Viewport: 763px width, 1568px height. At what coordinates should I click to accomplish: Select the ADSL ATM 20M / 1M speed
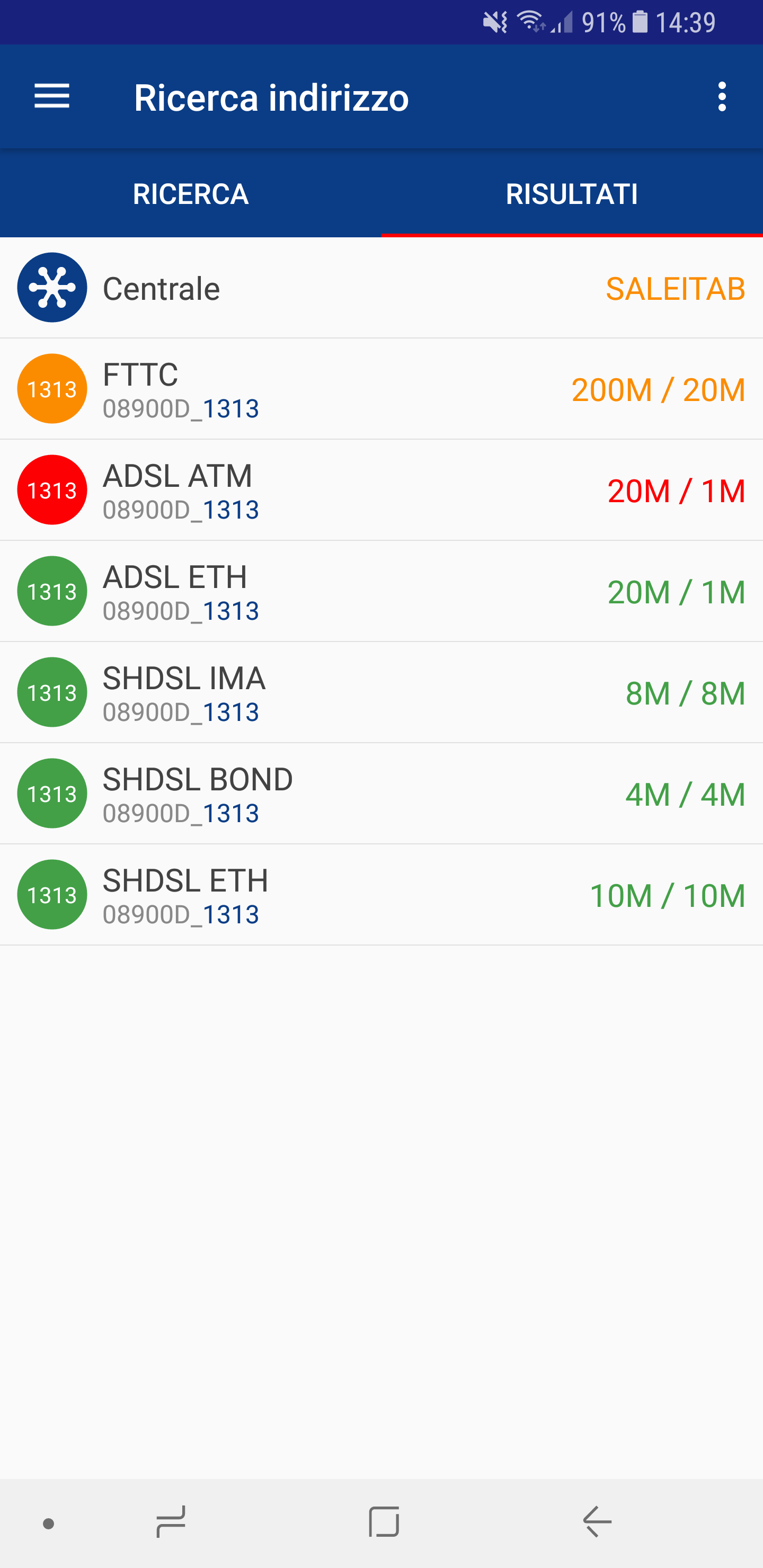coord(676,491)
